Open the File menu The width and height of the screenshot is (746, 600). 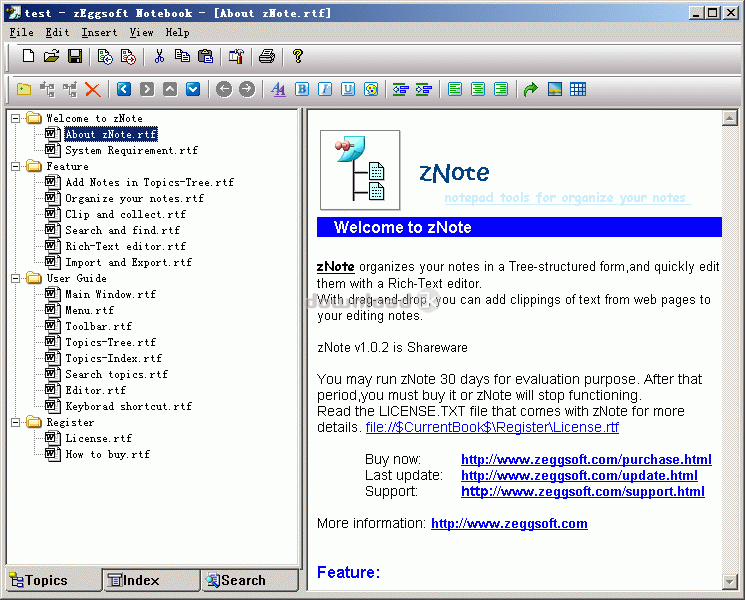[x=21, y=32]
